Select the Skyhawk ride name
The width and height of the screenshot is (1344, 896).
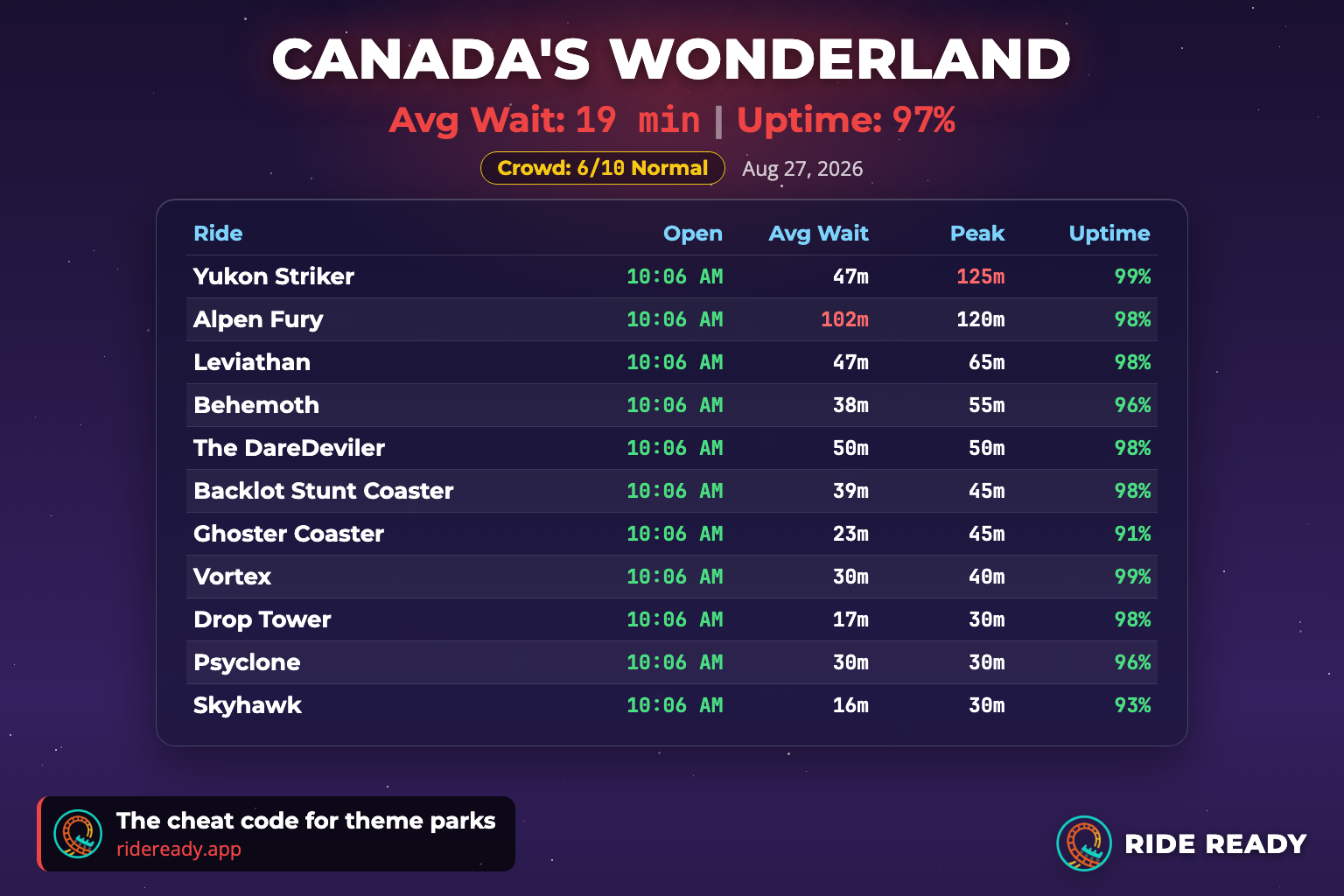[x=248, y=705]
